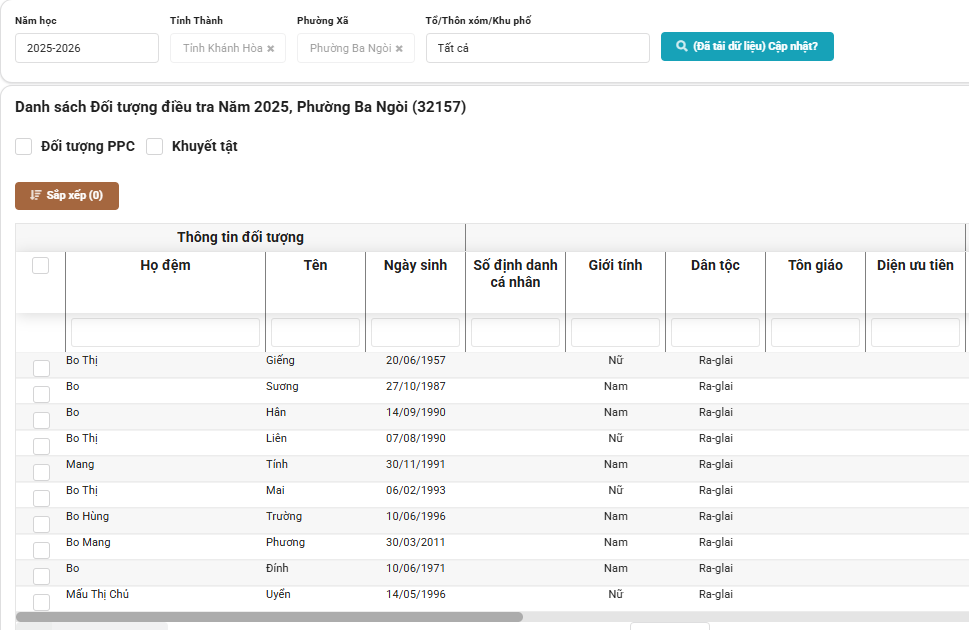The height and width of the screenshot is (630, 969).
Task: Click the Số định danh cá nhân filter input
Action: point(515,333)
